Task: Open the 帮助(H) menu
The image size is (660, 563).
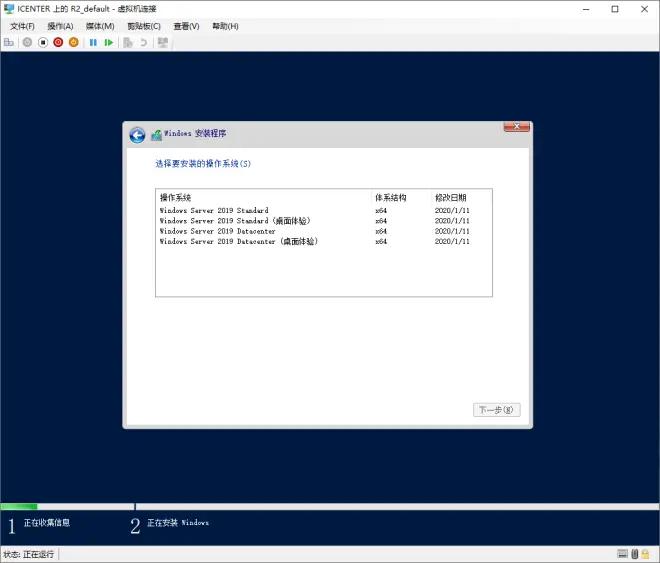Action: [225, 26]
